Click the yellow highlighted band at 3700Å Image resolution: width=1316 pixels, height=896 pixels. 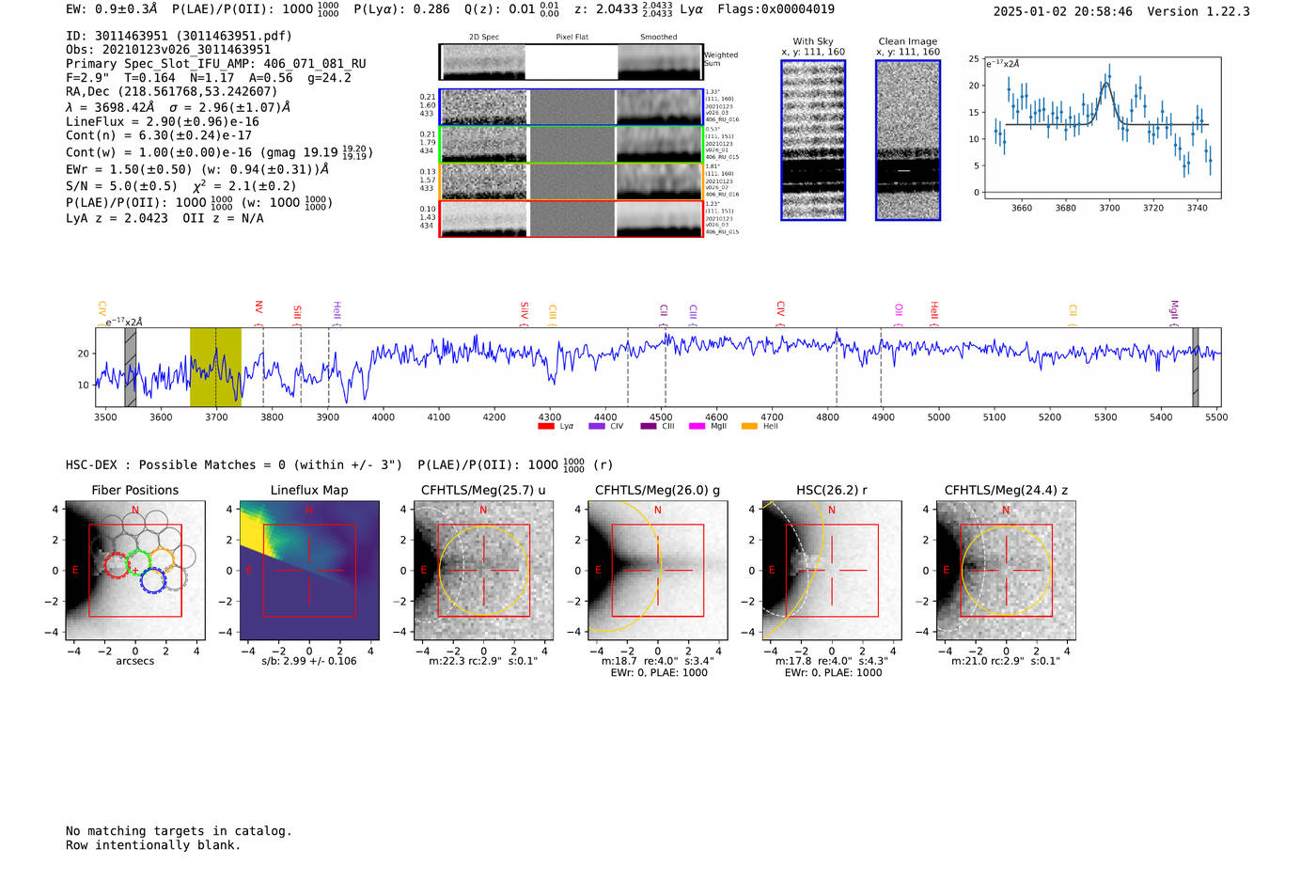point(215,368)
